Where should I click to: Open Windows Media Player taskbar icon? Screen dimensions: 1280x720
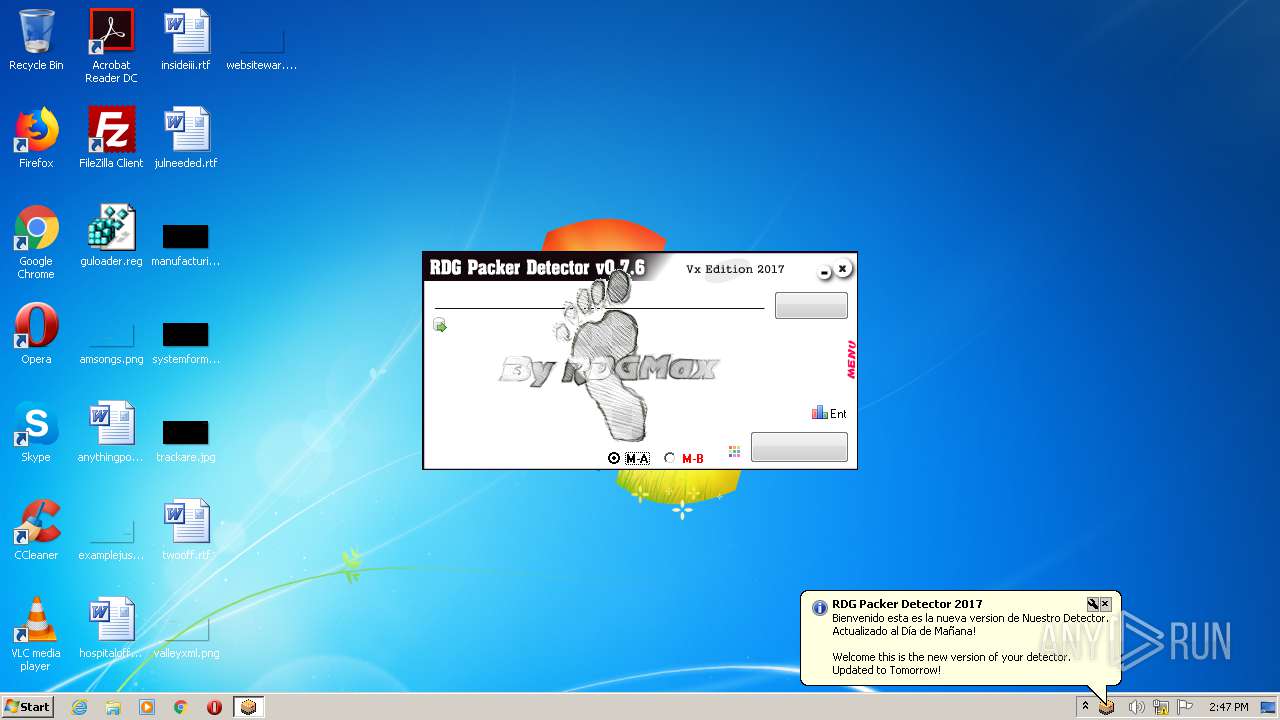(x=147, y=707)
